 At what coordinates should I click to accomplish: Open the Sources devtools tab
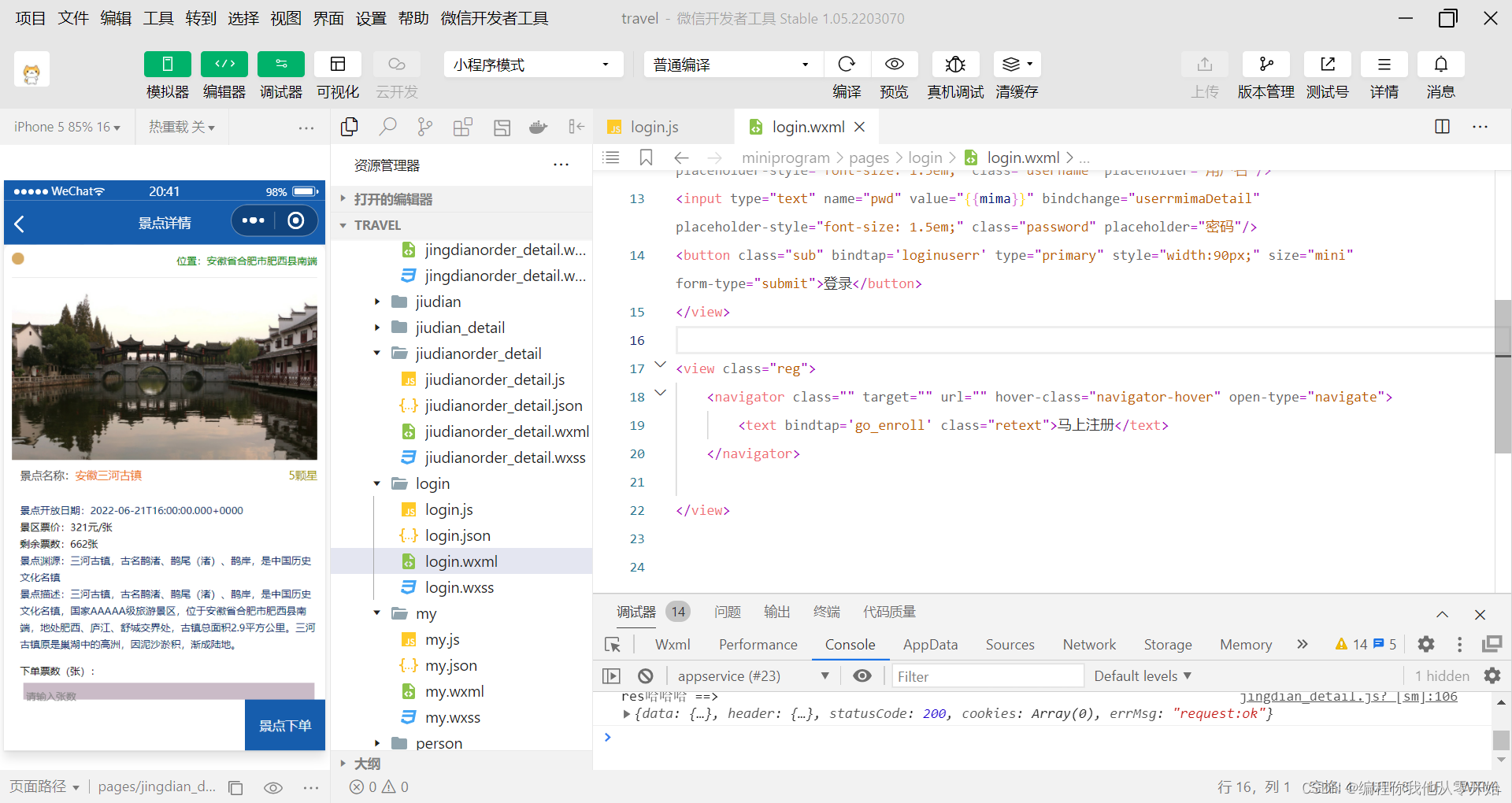point(1010,645)
